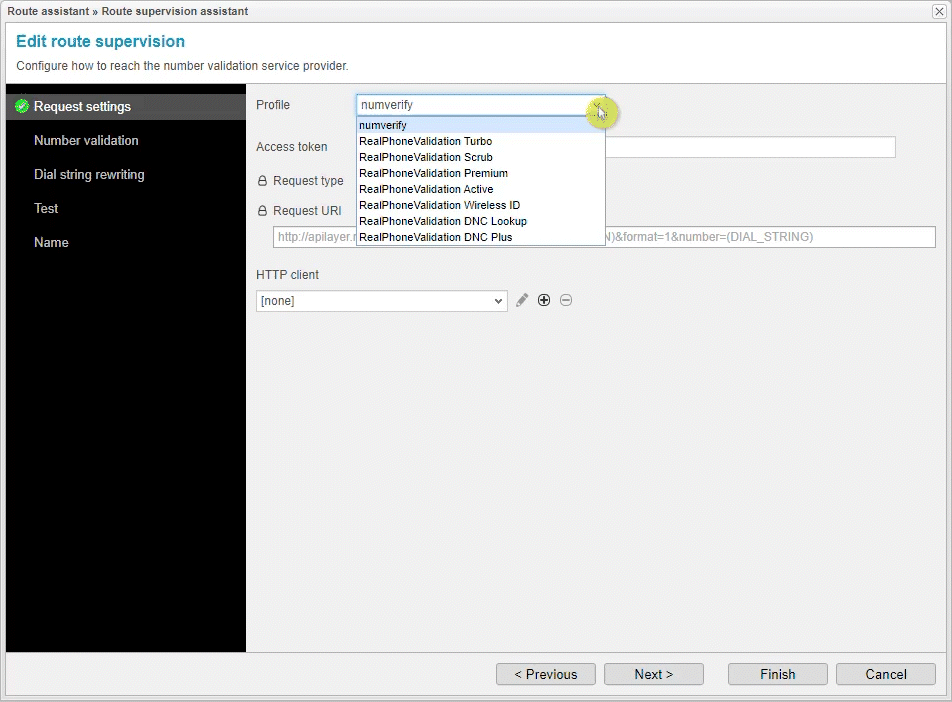This screenshot has width=952, height=702.
Task: Choose RealPhoneValidation DNC Lookup profile
Action: 480,221
